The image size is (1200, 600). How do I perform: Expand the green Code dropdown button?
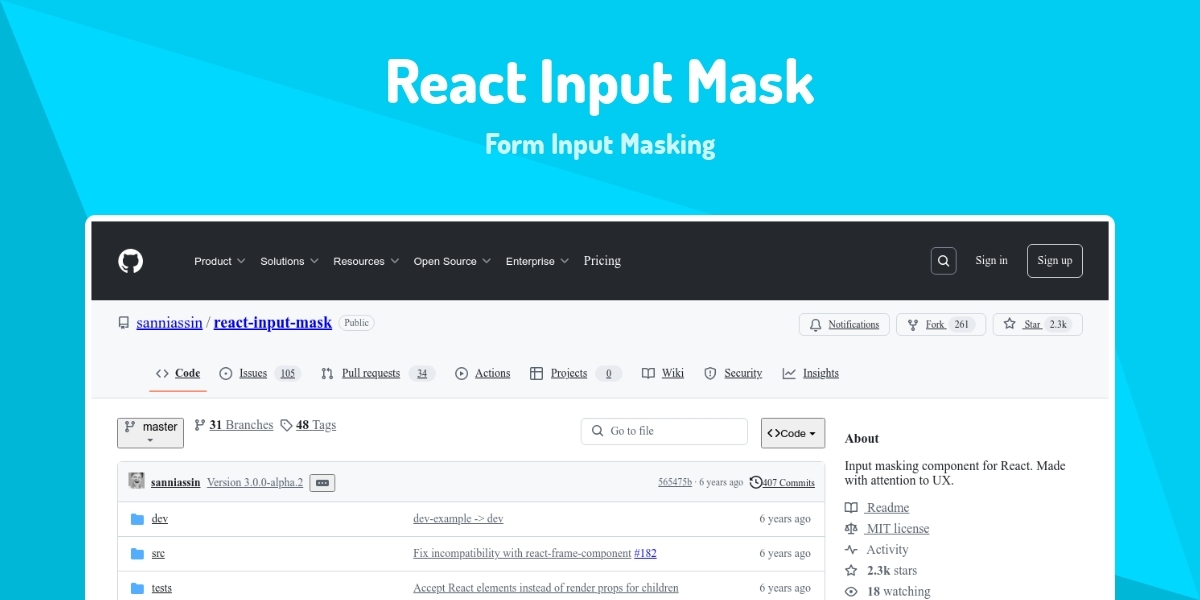pos(792,433)
